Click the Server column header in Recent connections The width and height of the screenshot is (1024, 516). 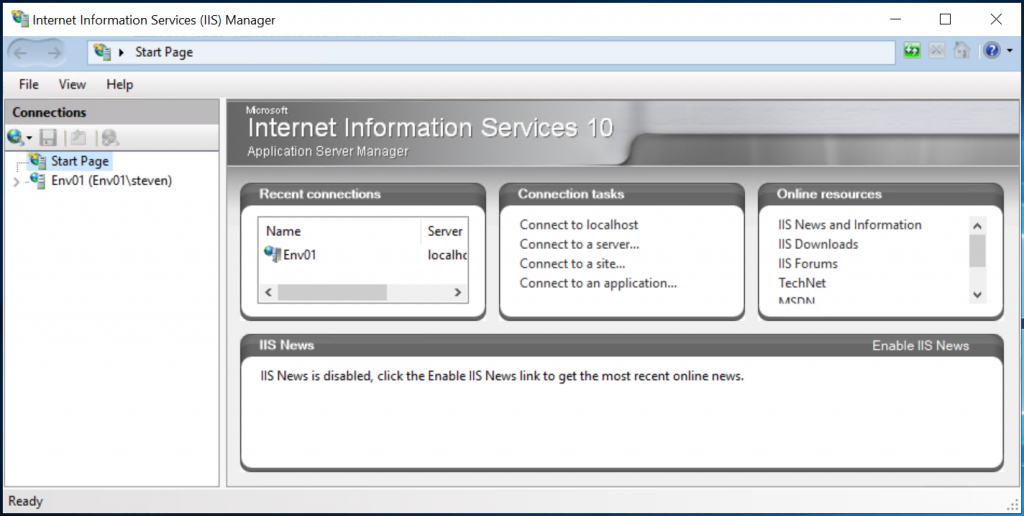tap(445, 231)
